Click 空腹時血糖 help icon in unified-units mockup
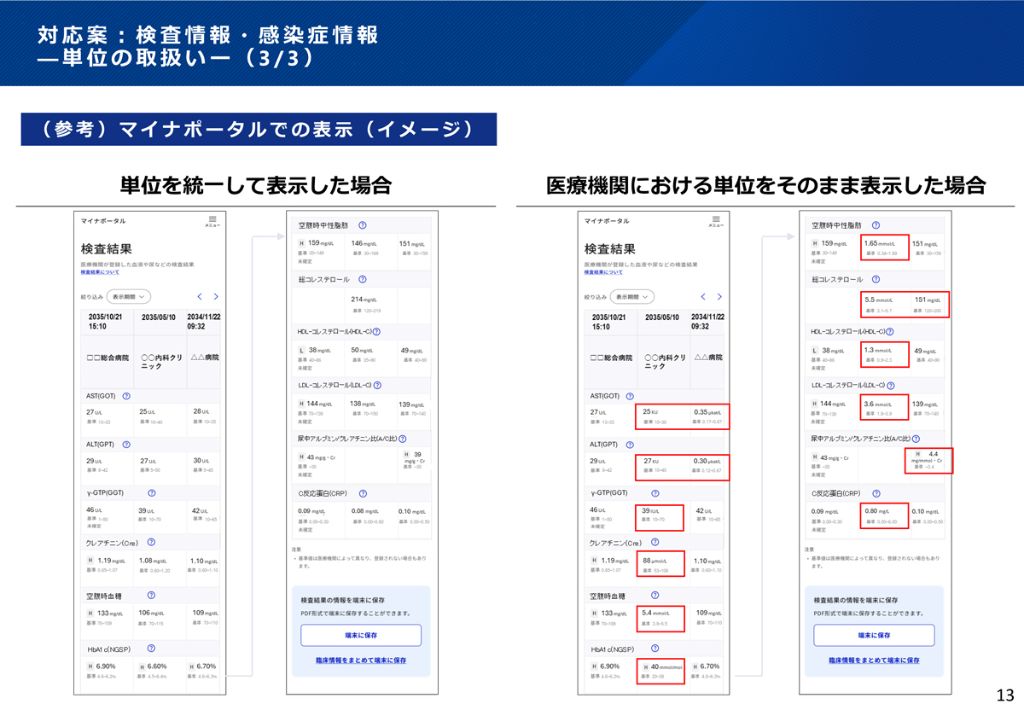 pyautogui.click(x=151, y=595)
